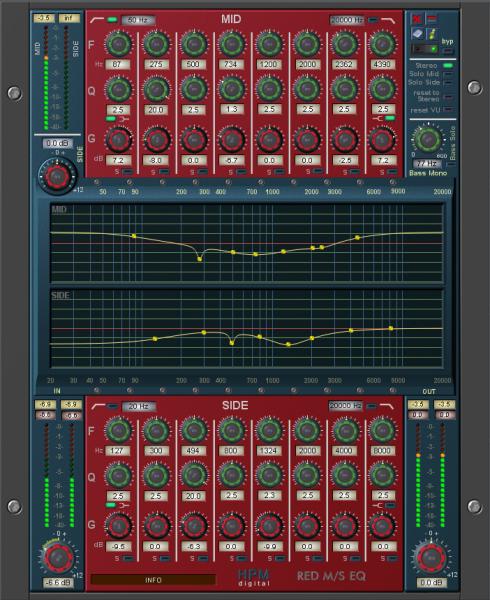Click the Bass Mono 77 Hz field
Image resolution: width=490 pixels, height=600 pixels.
427,163
